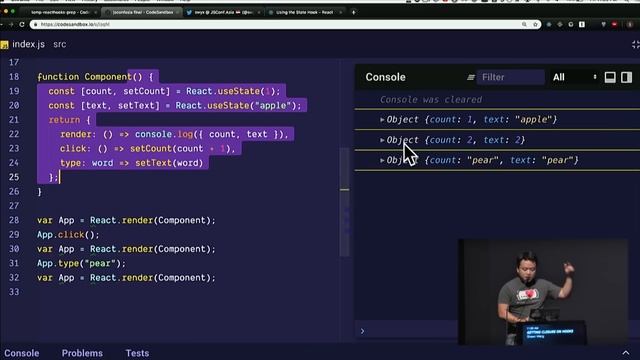Toggle fullscreen editor icon at top right

(x=636, y=45)
